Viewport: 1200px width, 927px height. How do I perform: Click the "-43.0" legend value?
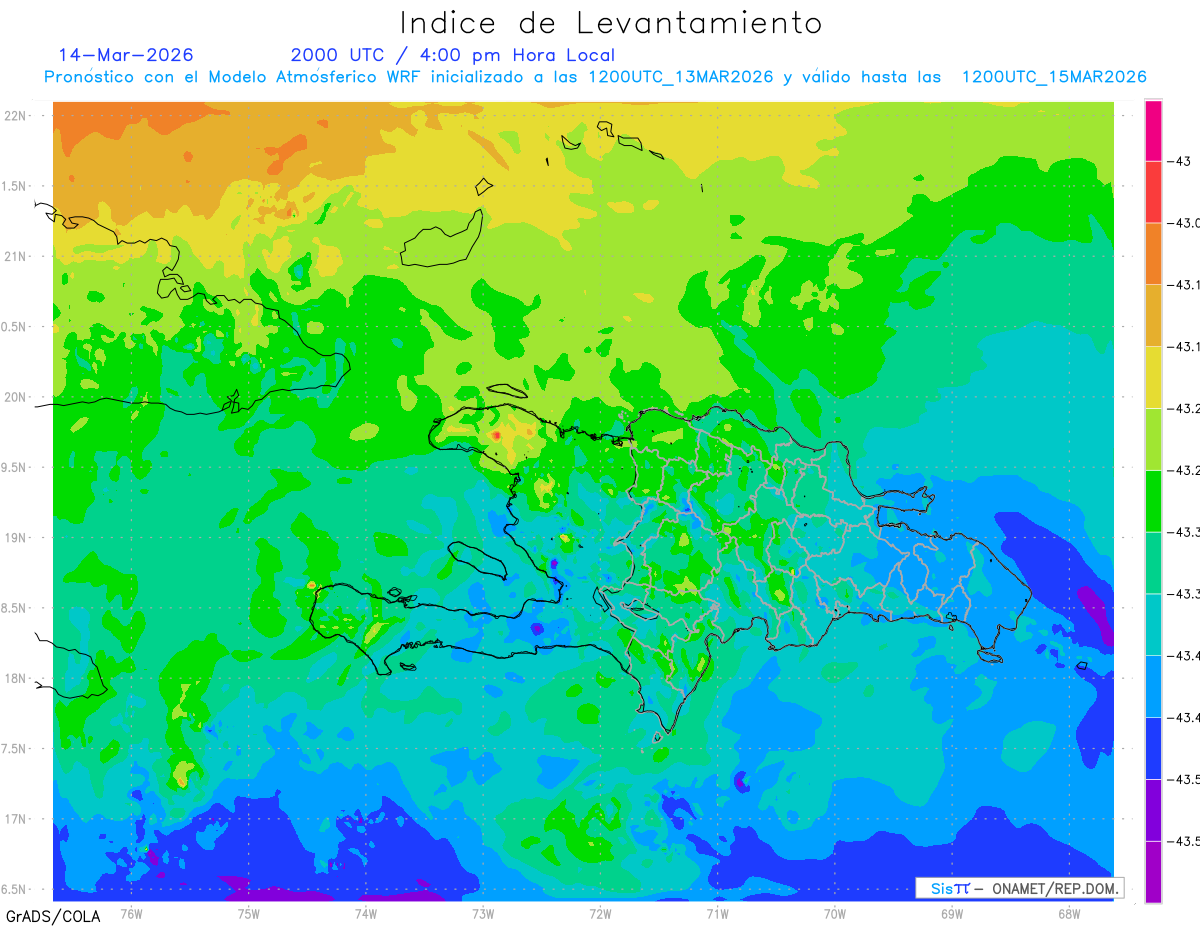1186,223
